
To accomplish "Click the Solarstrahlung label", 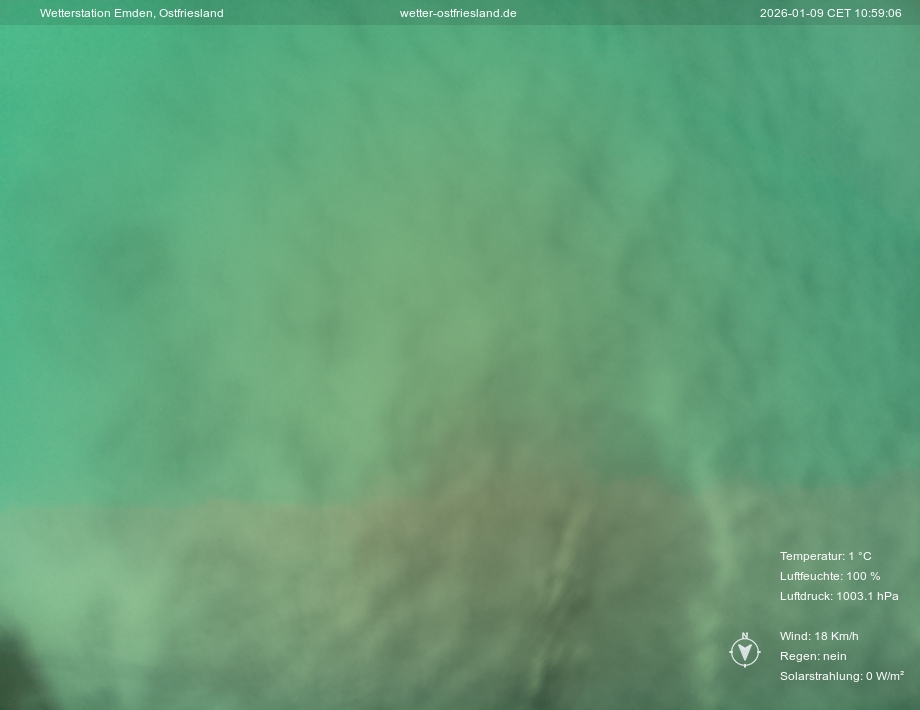I will click(820, 676).
